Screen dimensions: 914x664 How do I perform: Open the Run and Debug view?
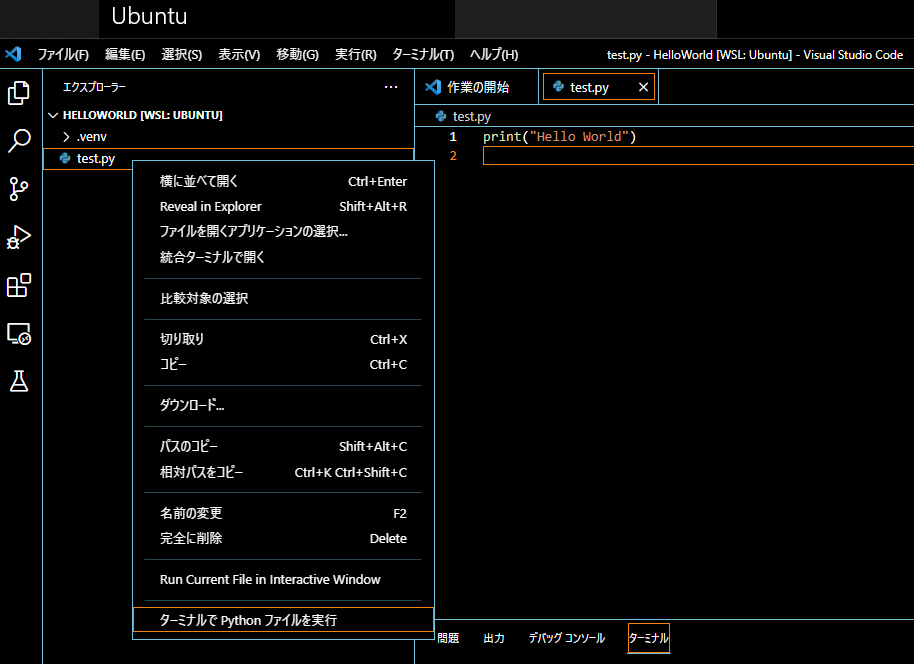pos(19,237)
